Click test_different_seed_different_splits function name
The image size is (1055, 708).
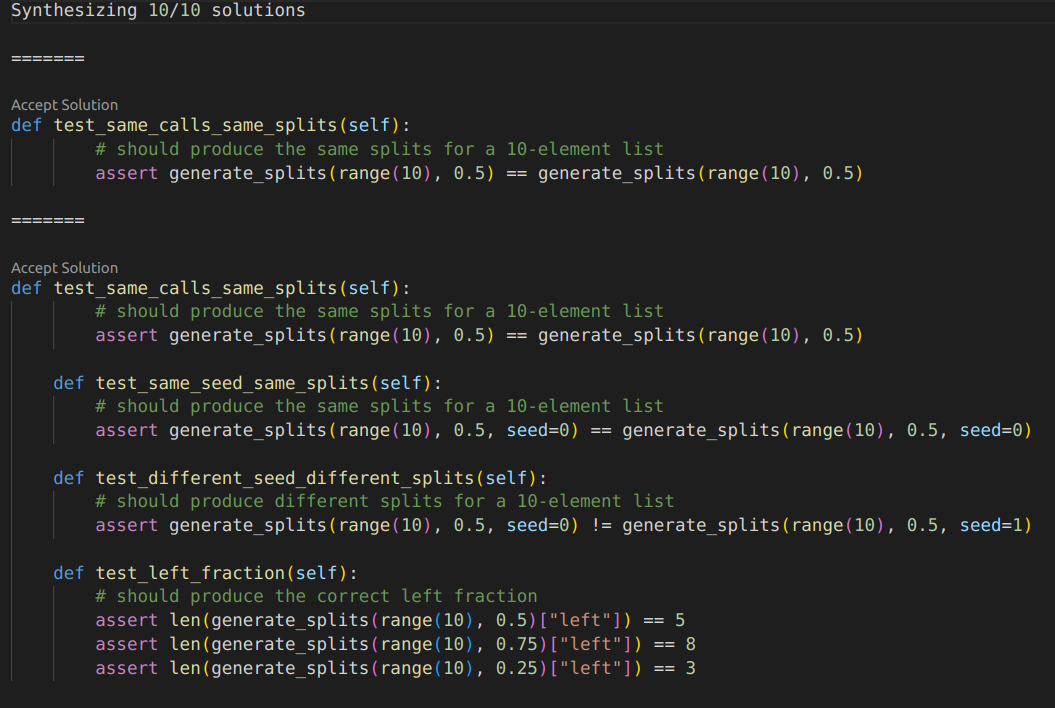[285, 478]
